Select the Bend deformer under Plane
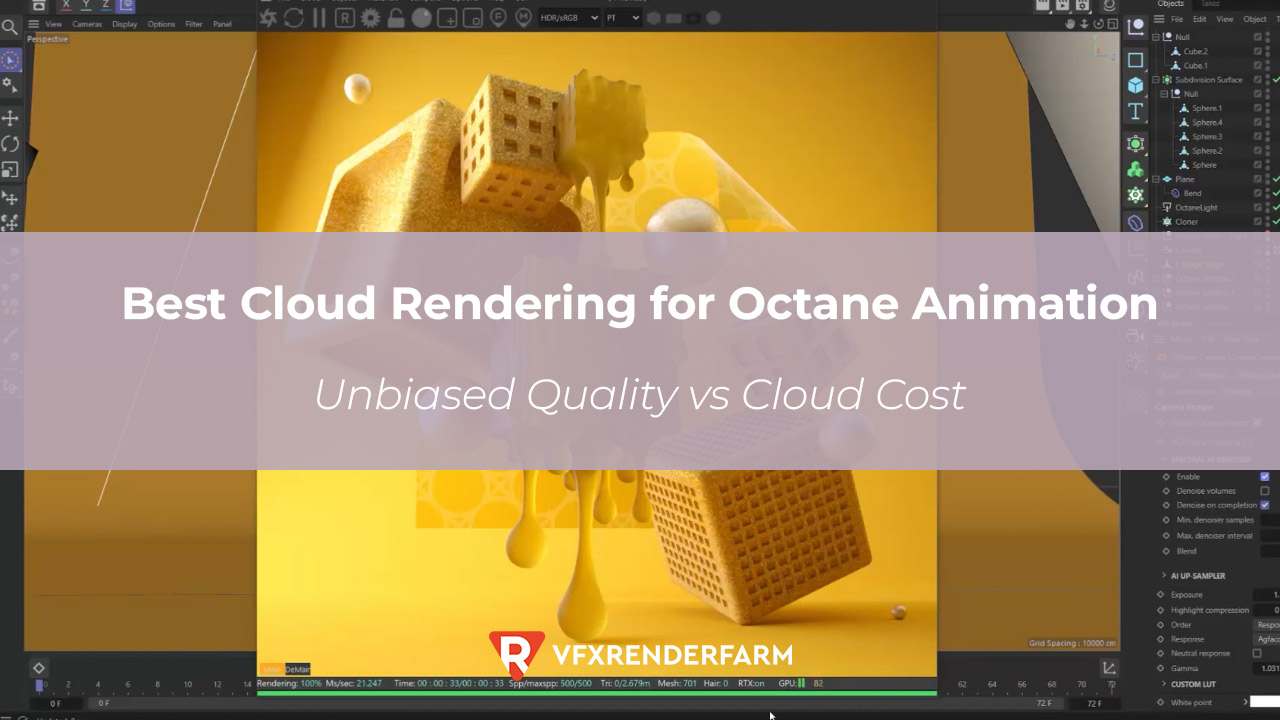1280x720 pixels. (x=1192, y=193)
